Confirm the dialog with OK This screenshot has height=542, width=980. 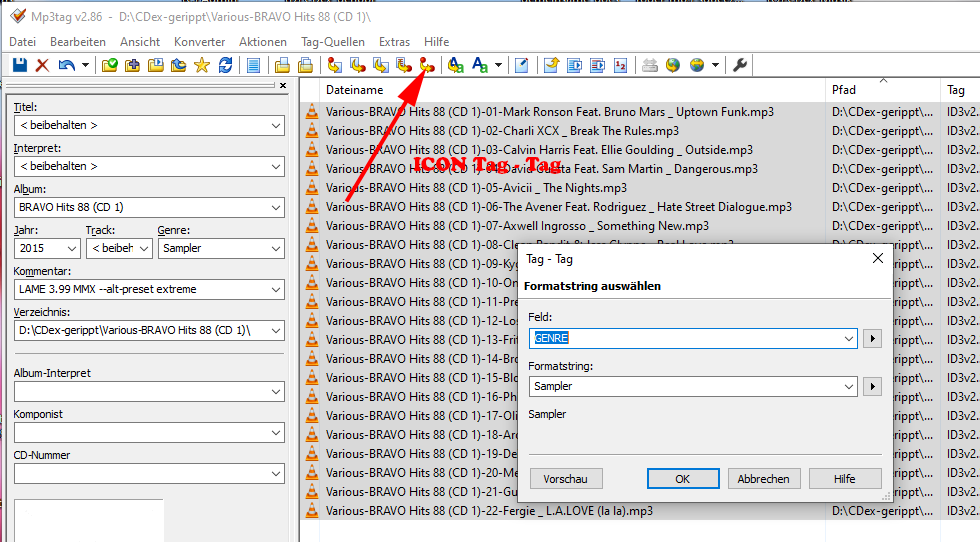(683, 479)
